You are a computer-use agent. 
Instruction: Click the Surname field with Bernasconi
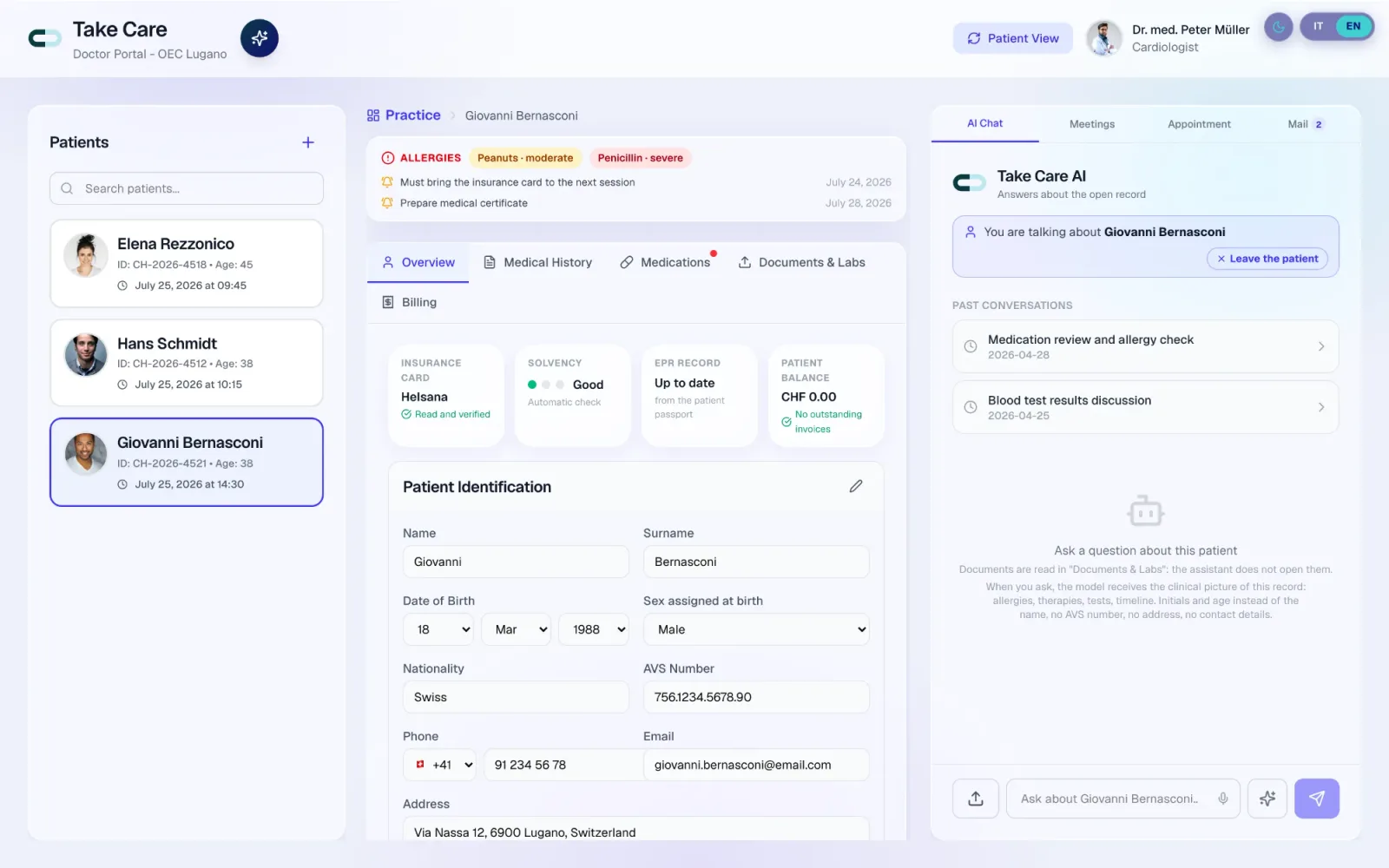[x=756, y=562]
